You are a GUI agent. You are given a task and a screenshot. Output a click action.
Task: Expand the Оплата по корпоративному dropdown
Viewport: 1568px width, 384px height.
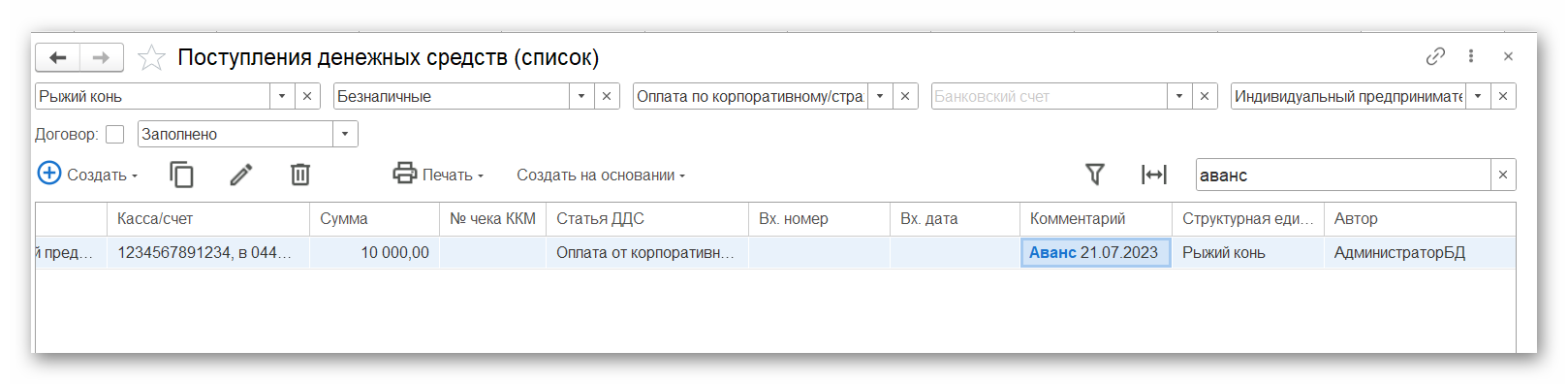tap(880, 96)
